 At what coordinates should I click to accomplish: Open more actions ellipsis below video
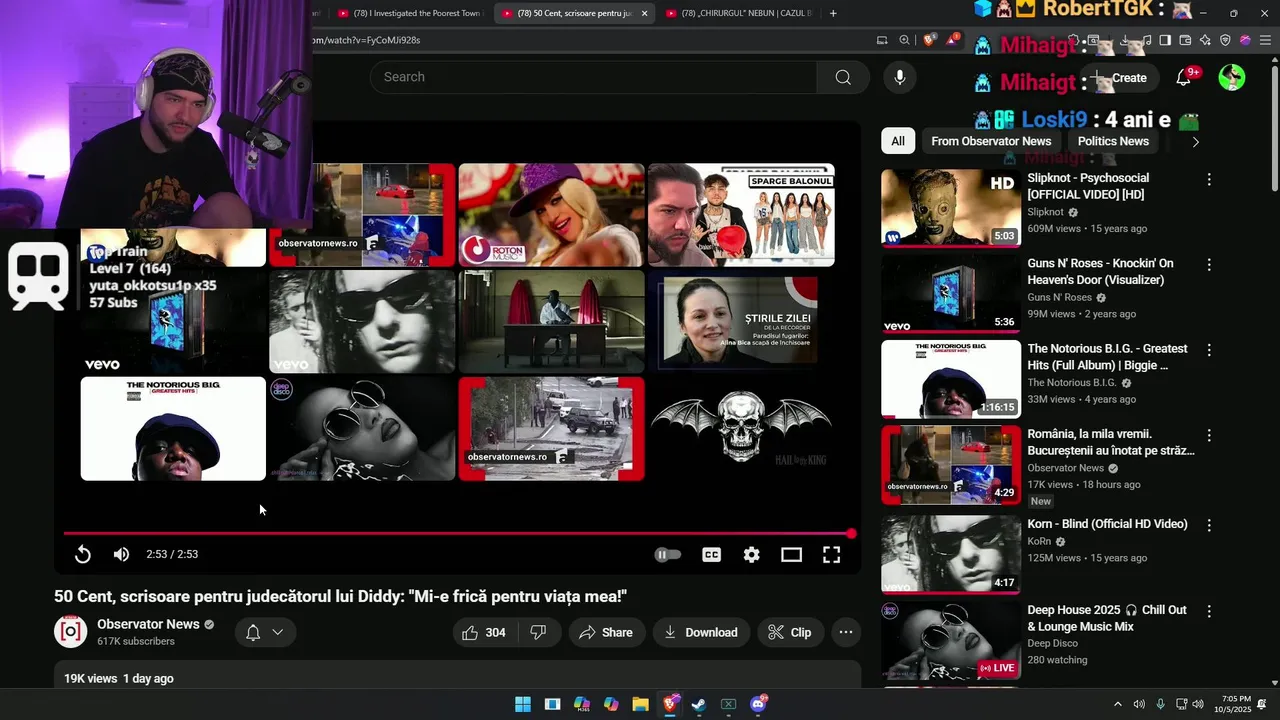tap(845, 632)
